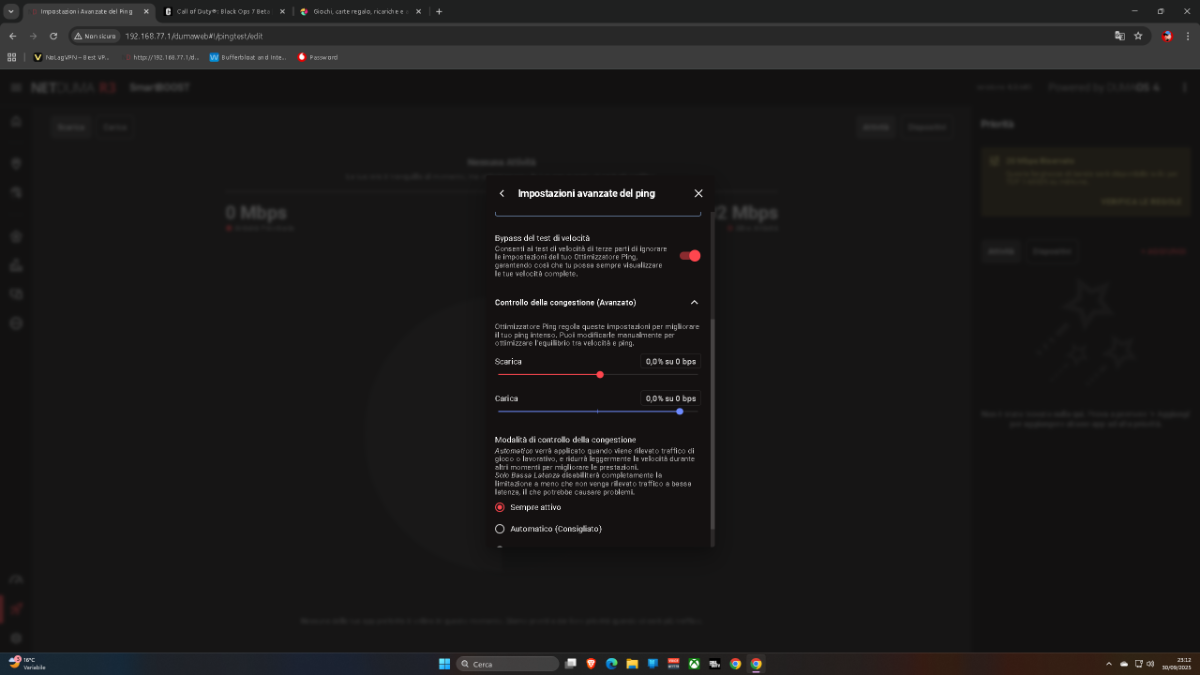This screenshot has height=675, width=1200.
Task: Go back using the dialog's back arrow
Action: pos(502,193)
